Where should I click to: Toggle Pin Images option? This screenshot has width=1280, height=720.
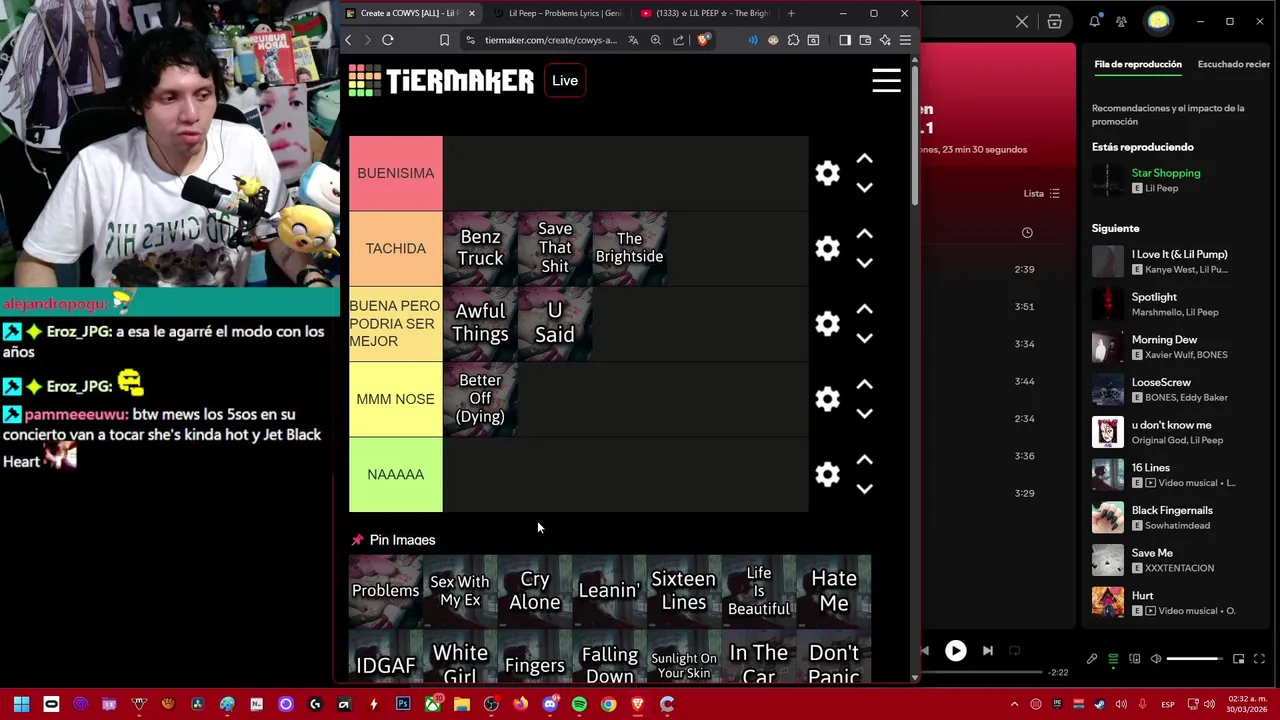(x=393, y=540)
